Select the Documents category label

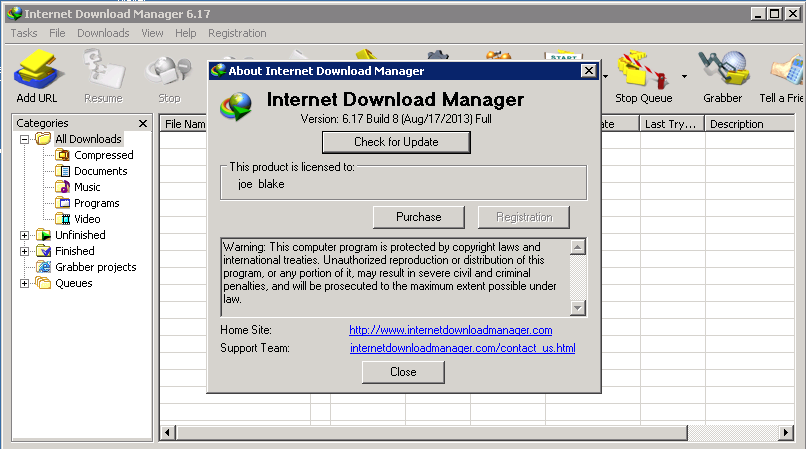pos(101,171)
